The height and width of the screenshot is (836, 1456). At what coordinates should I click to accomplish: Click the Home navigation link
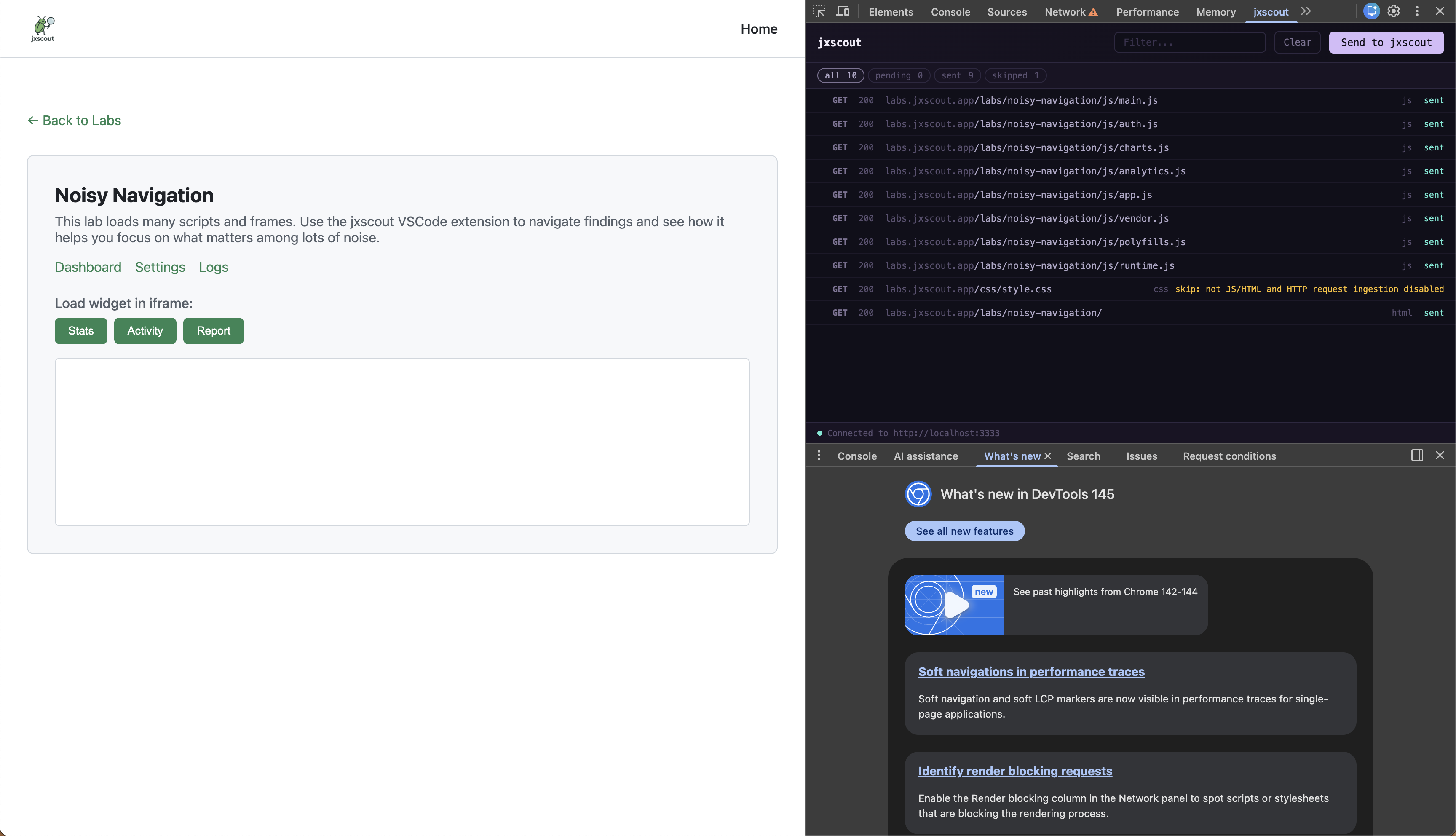[759, 29]
